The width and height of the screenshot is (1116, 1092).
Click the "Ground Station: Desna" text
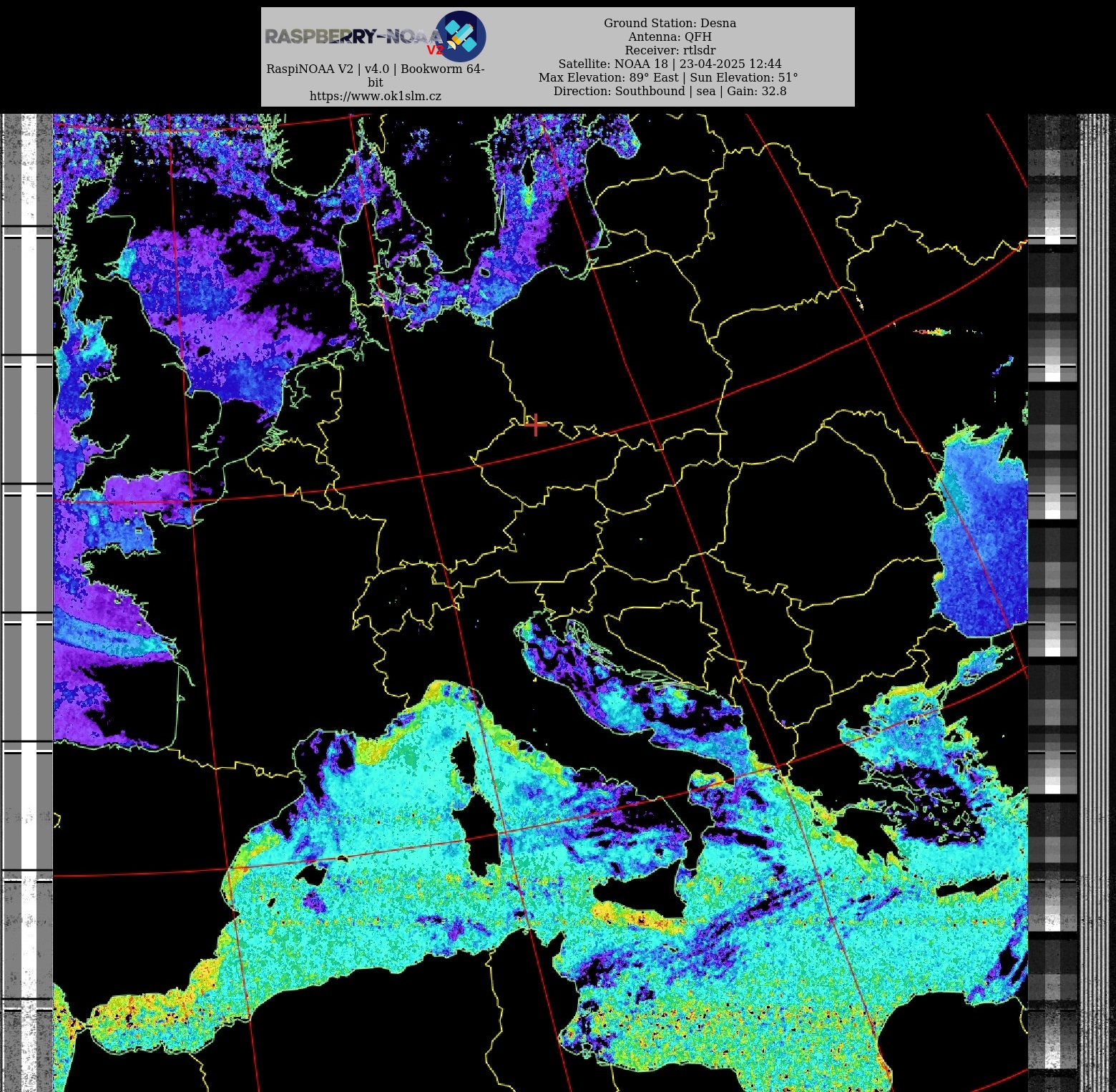click(670, 23)
